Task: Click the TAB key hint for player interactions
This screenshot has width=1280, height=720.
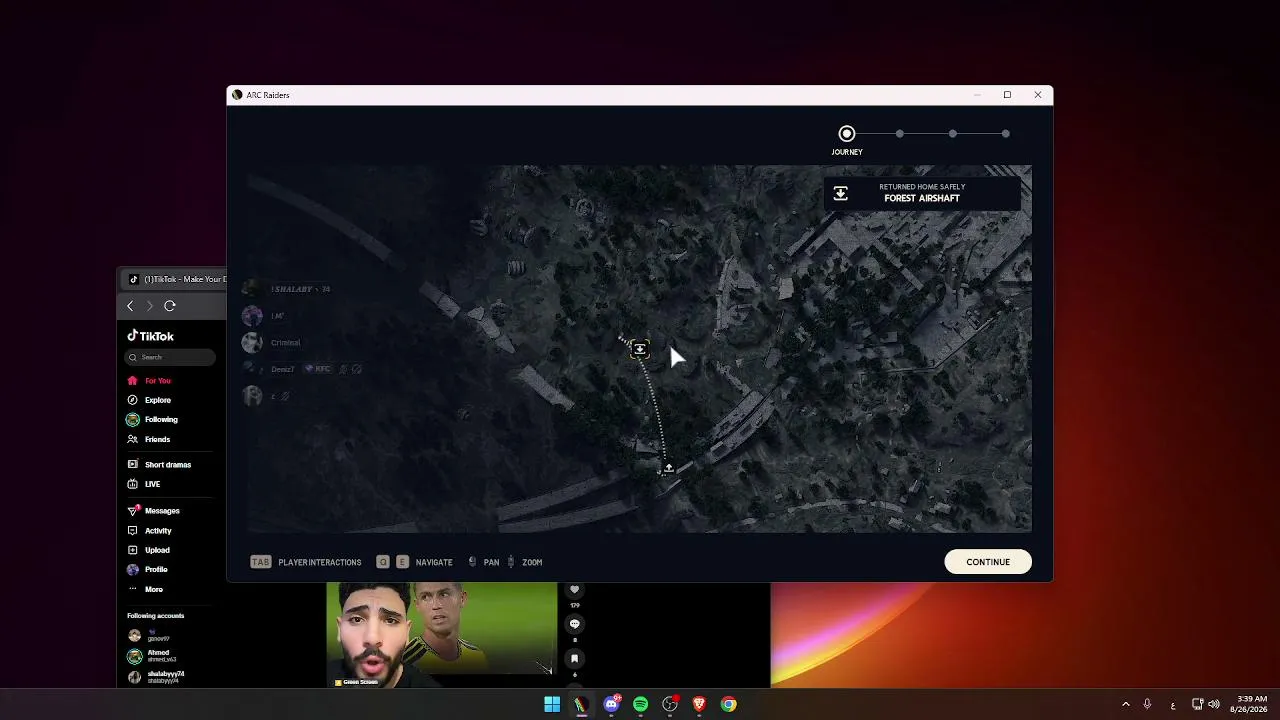Action: point(261,562)
